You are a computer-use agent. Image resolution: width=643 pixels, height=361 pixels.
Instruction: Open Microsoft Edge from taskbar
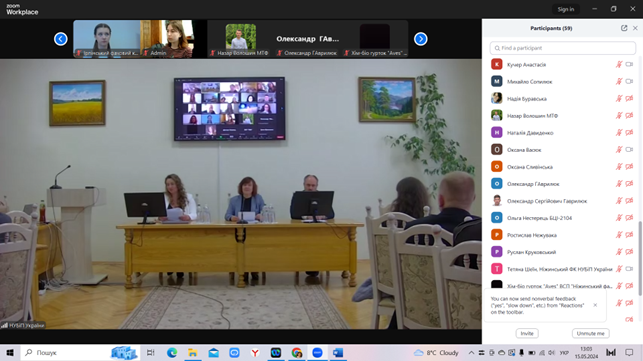172,353
